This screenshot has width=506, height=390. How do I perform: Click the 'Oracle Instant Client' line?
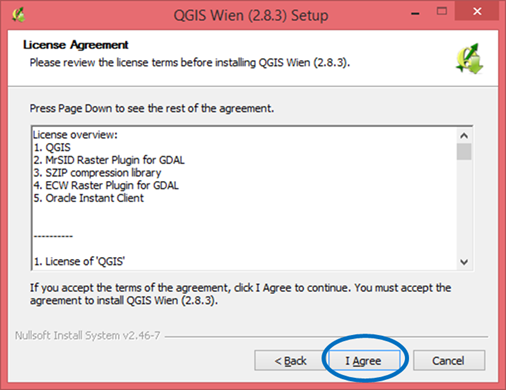[89, 198]
